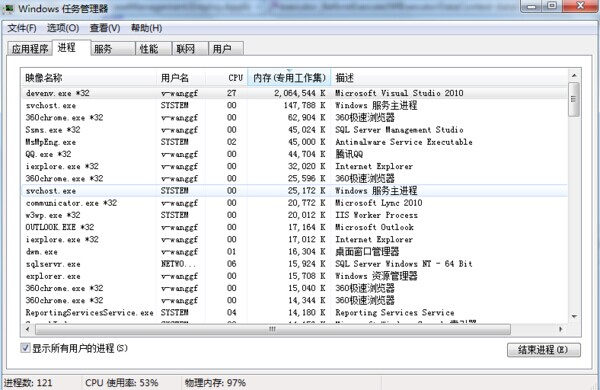Click the vertical scrollbar thumb
This screenshot has width=600, height=390.
(x=574, y=99)
